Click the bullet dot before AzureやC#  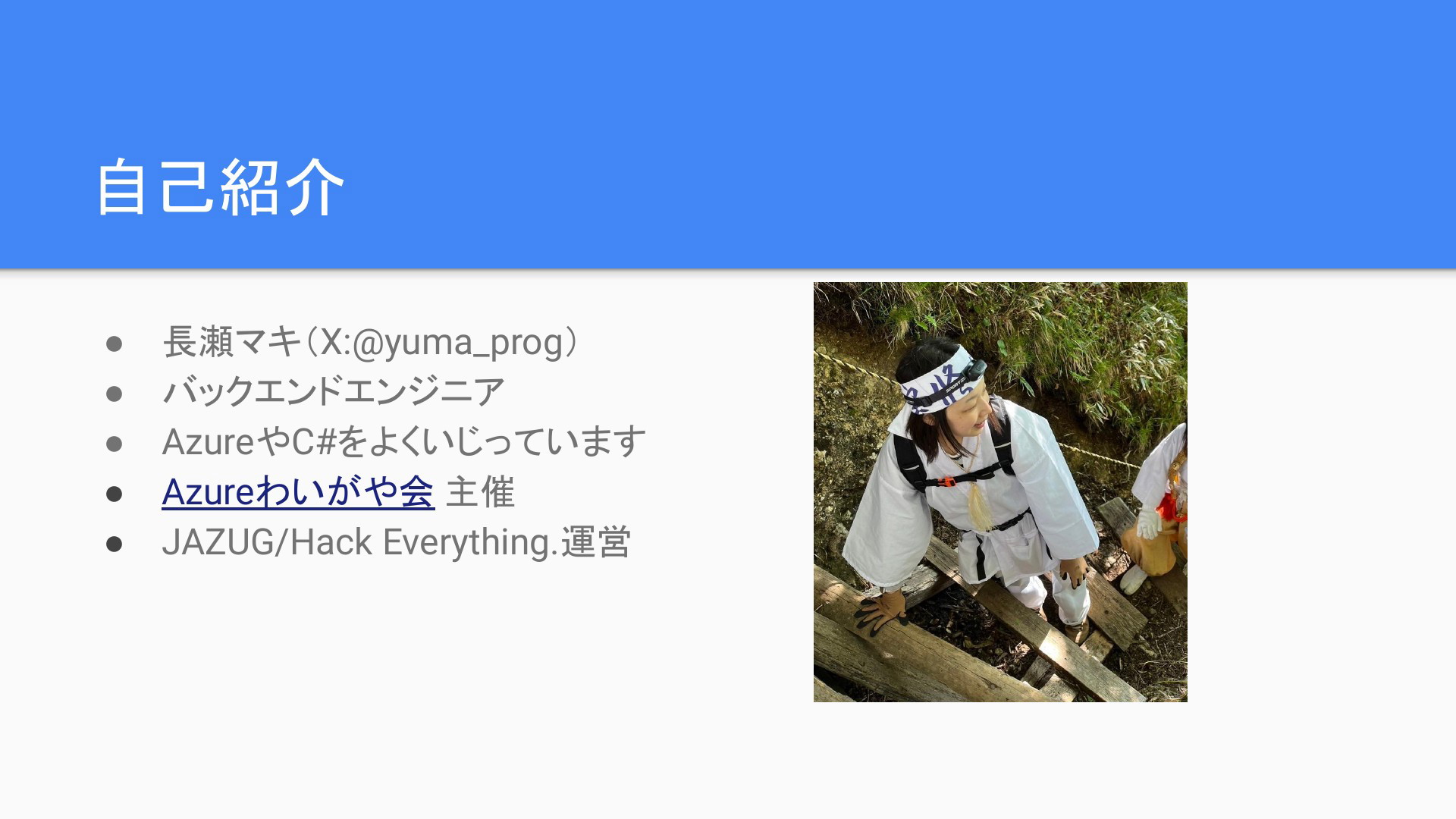(115, 444)
